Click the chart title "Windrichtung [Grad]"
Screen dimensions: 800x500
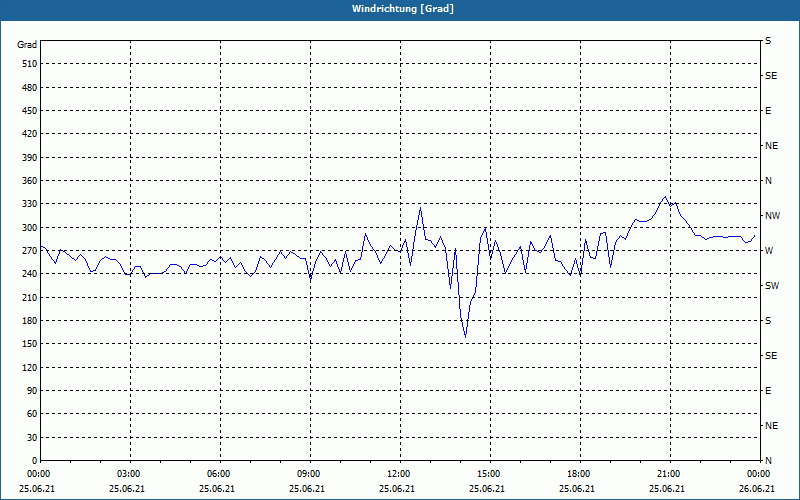coord(402,9)
